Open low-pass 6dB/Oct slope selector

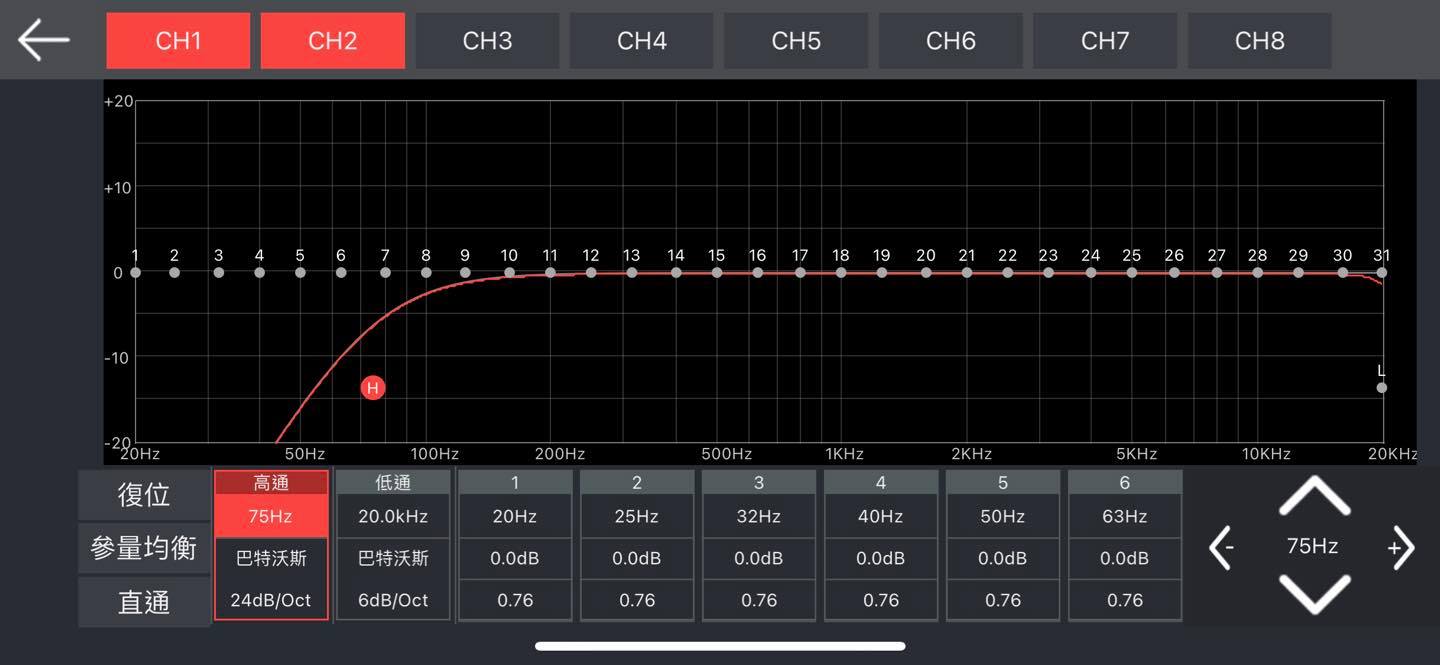(393, 600)
